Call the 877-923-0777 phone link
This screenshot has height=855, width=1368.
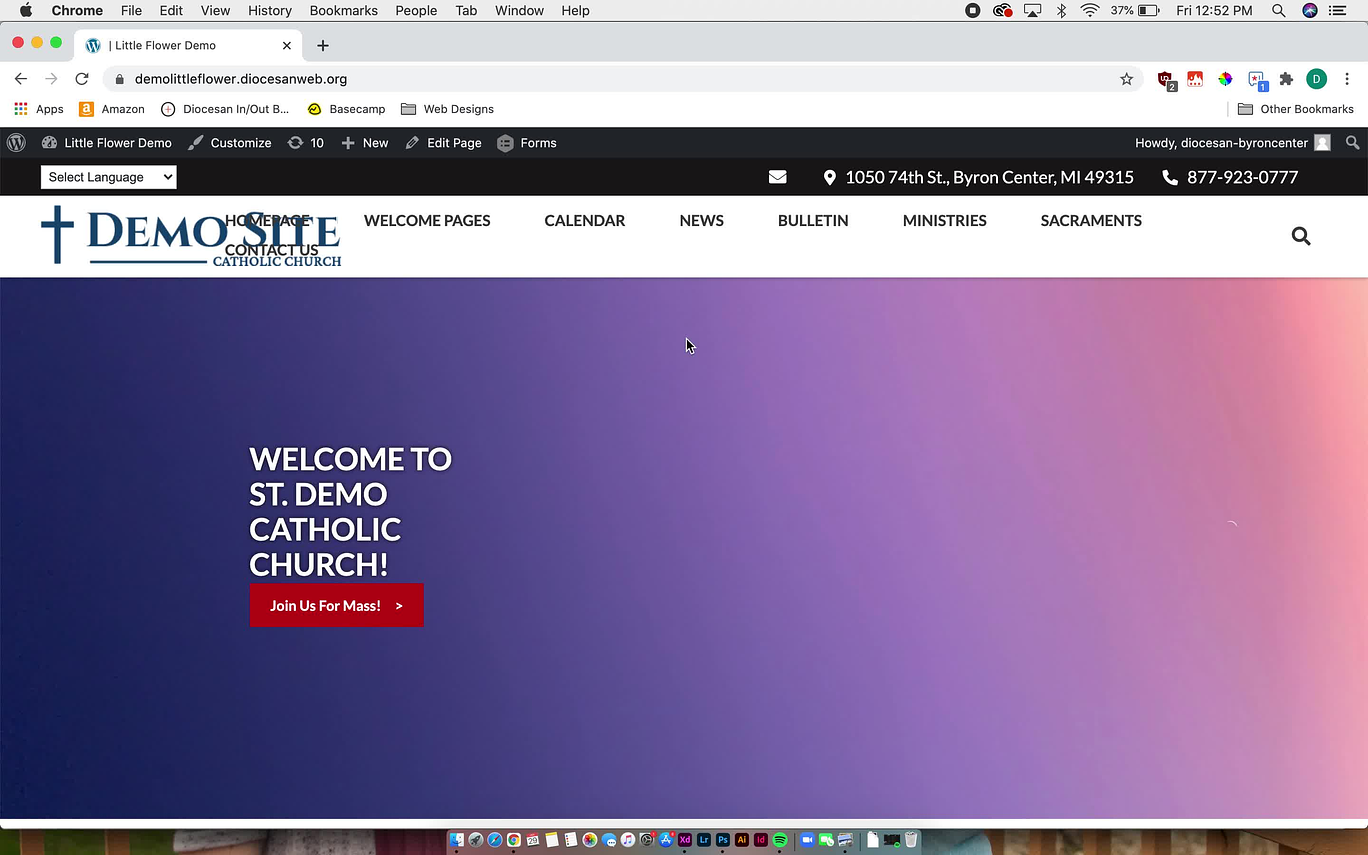point(1241,177)
